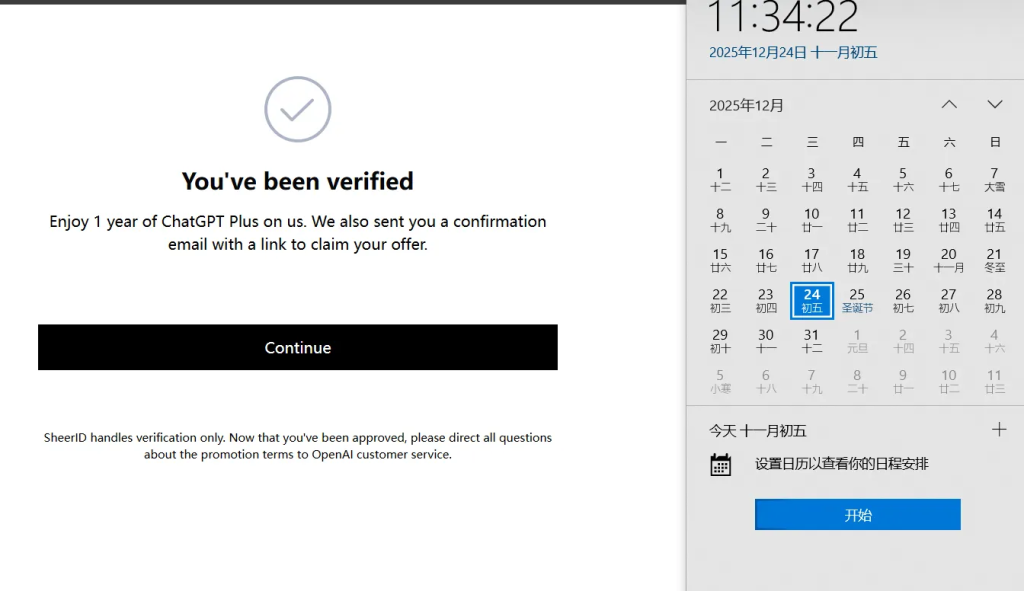This screenshot has height=591, width=1024.
Task: Click the plus icon to add event
Action: (998, 429)
